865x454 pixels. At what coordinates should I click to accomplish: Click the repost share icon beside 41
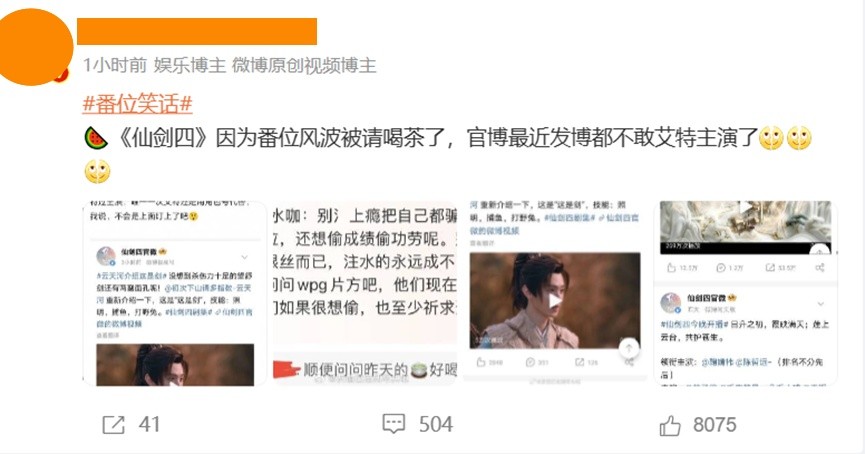click(x=114, y=425)
